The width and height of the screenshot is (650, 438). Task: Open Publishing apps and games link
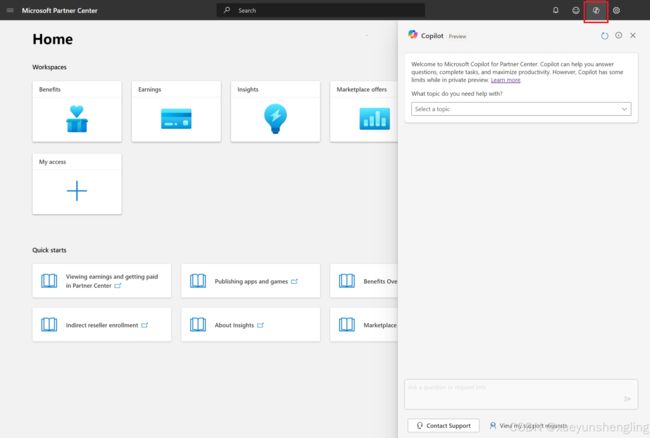pyautogui.click(x=251, y=281)
